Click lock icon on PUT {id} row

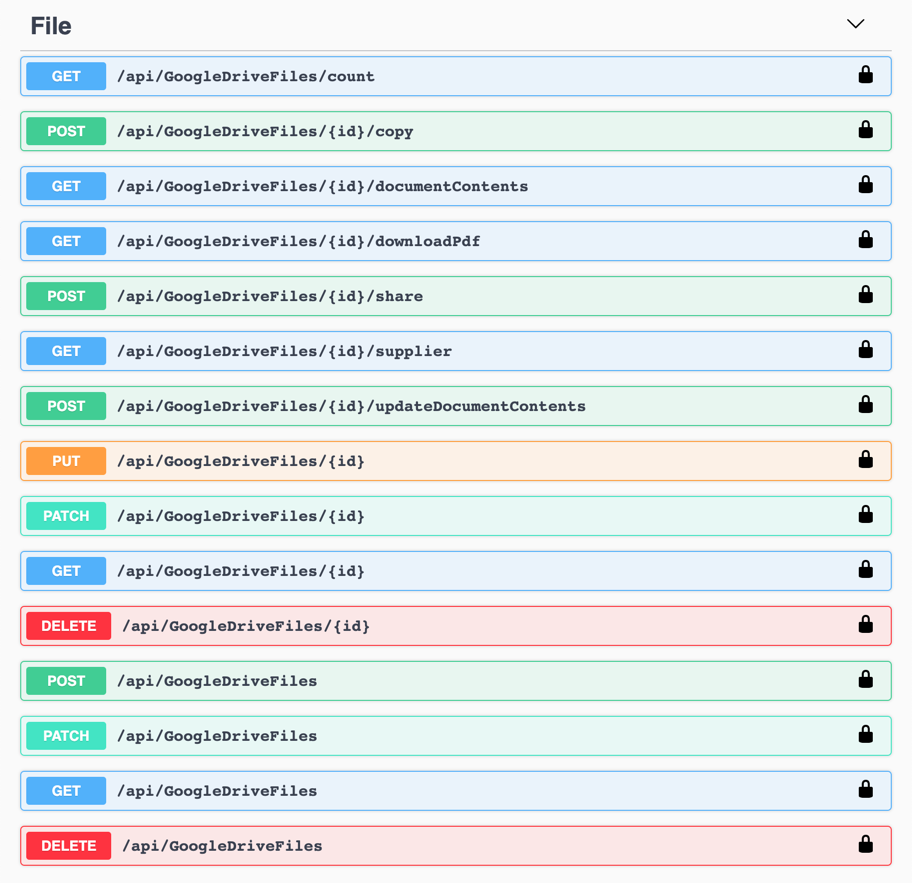coord(865,460)
